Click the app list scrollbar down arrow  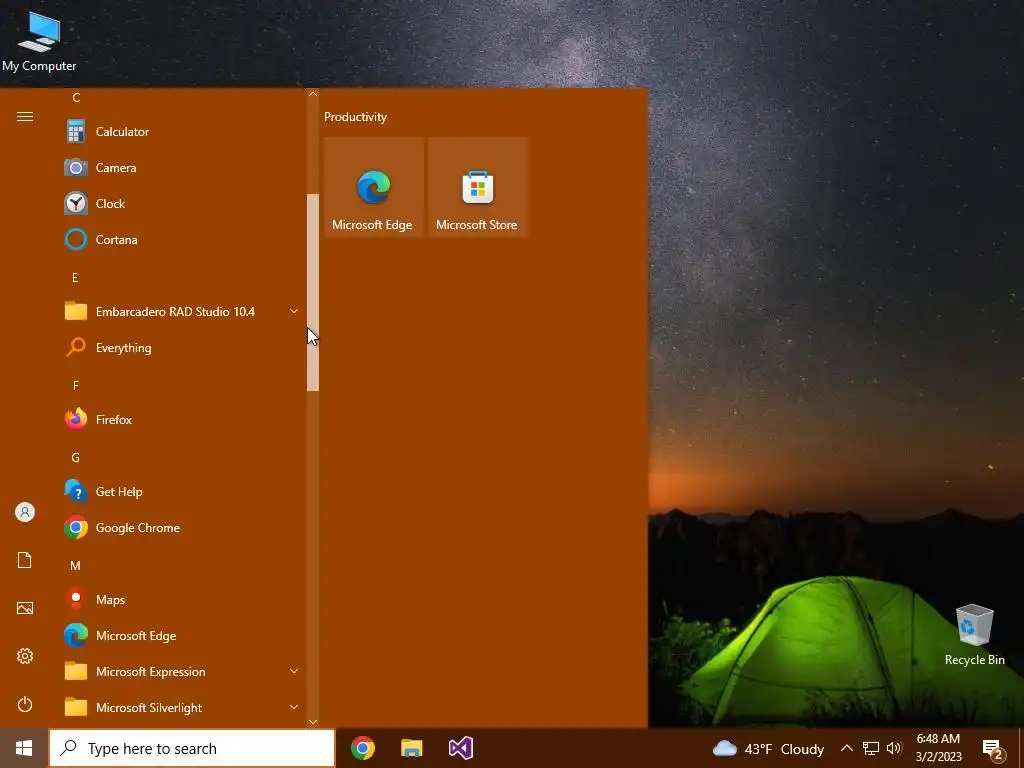(313, 722)
